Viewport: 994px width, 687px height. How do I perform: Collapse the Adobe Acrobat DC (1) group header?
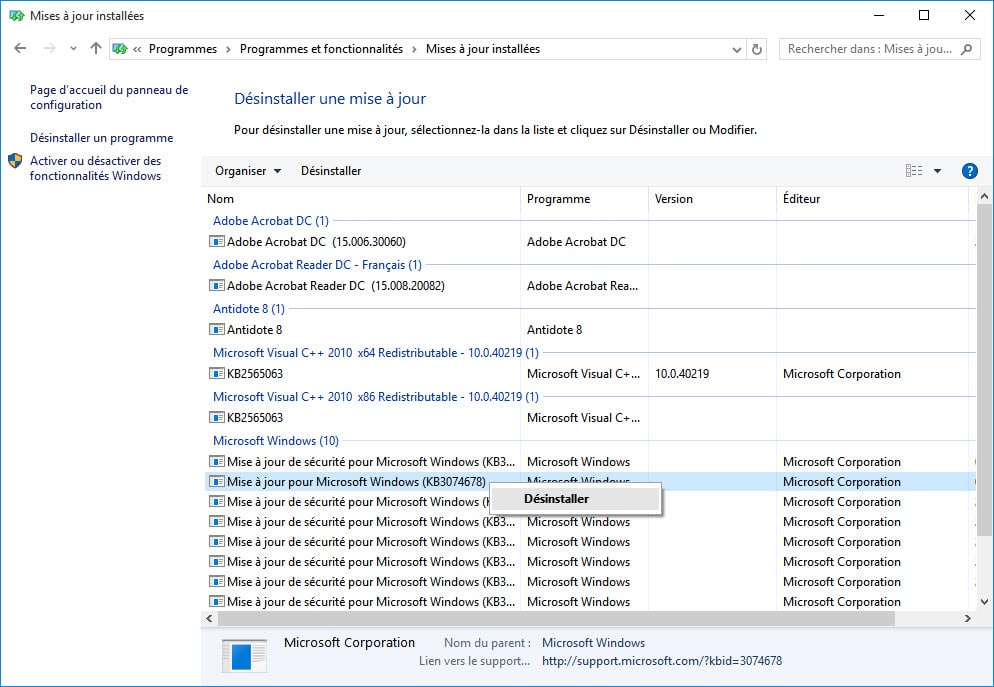click(x=271, y=221)
